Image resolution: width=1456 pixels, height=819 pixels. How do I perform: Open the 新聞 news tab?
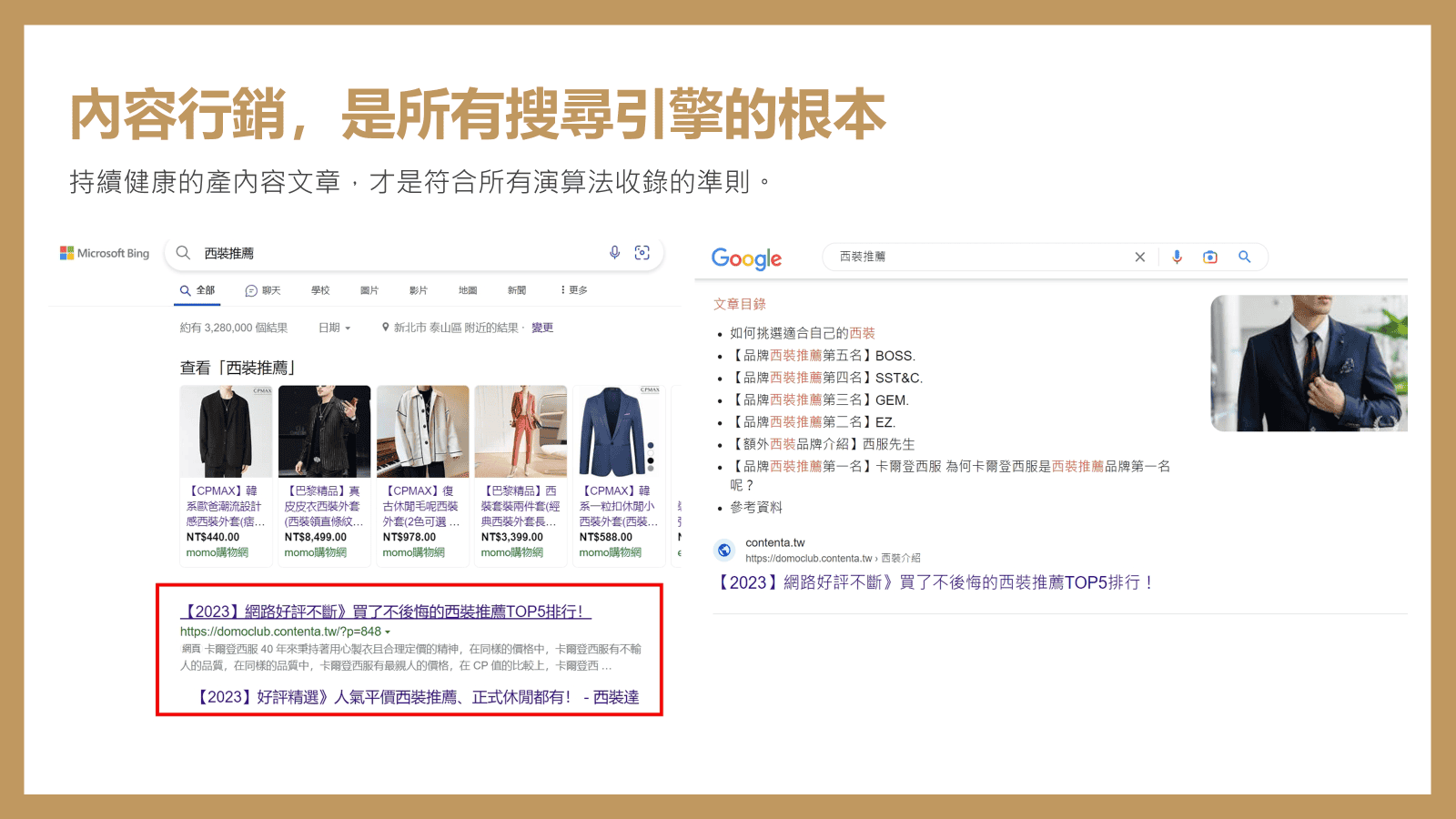coord(517,290)
